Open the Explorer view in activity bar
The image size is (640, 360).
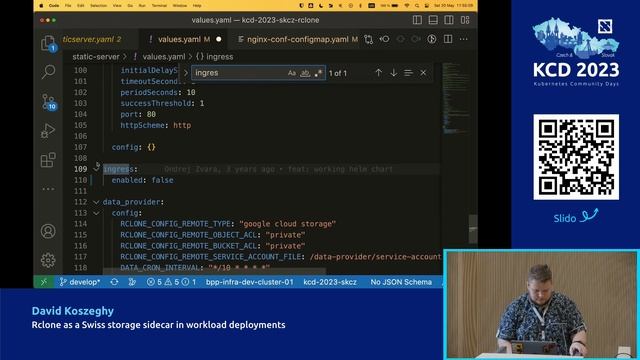(48, 43)
